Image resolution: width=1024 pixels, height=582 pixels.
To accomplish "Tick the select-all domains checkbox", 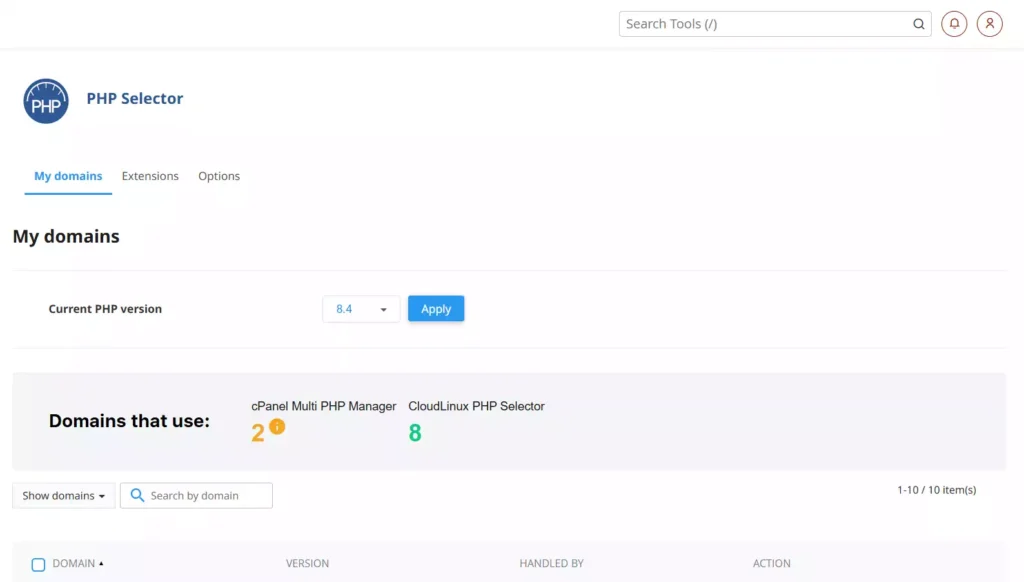I will 39,564.
